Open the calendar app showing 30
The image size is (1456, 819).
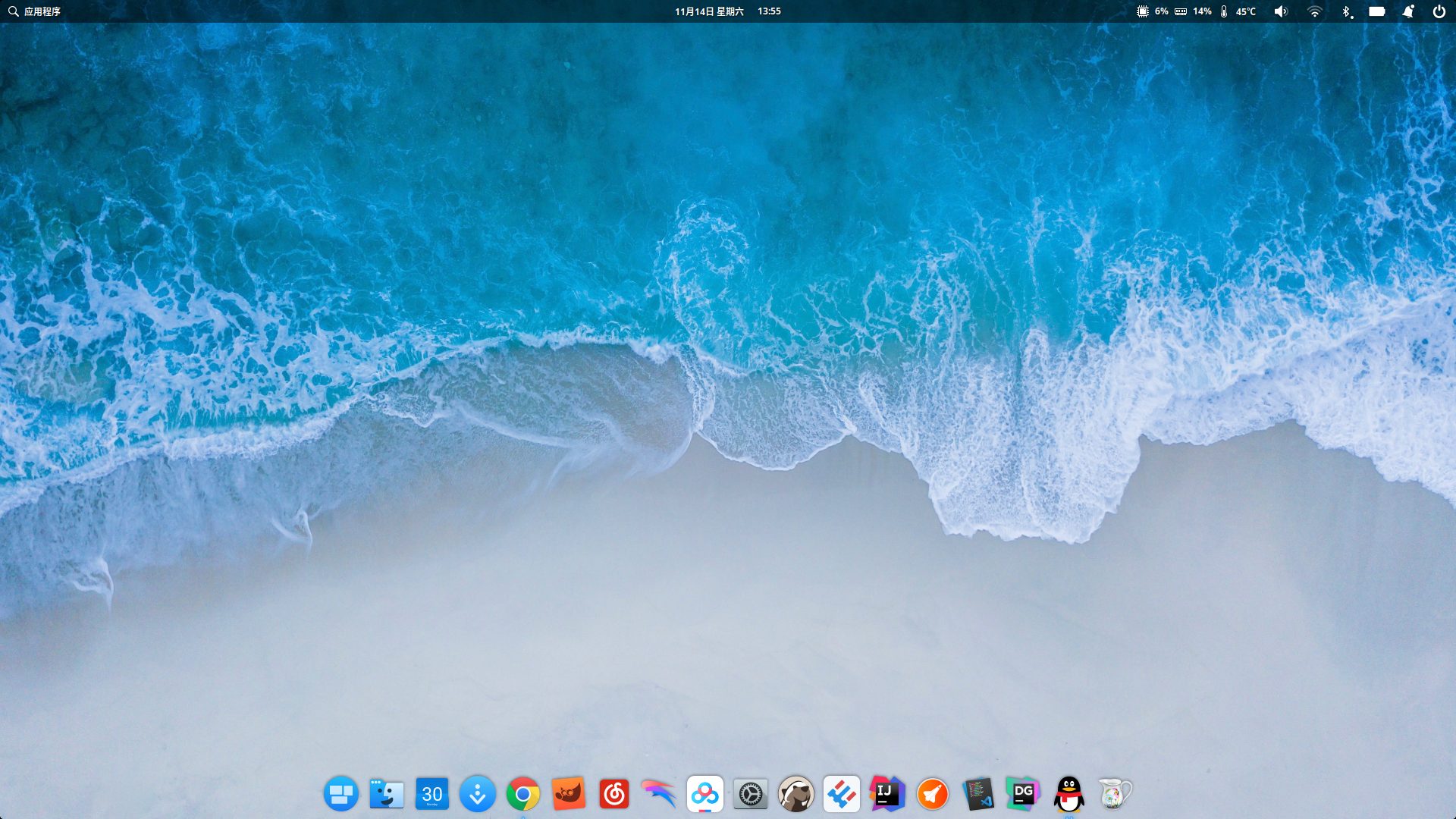(431, 794)
